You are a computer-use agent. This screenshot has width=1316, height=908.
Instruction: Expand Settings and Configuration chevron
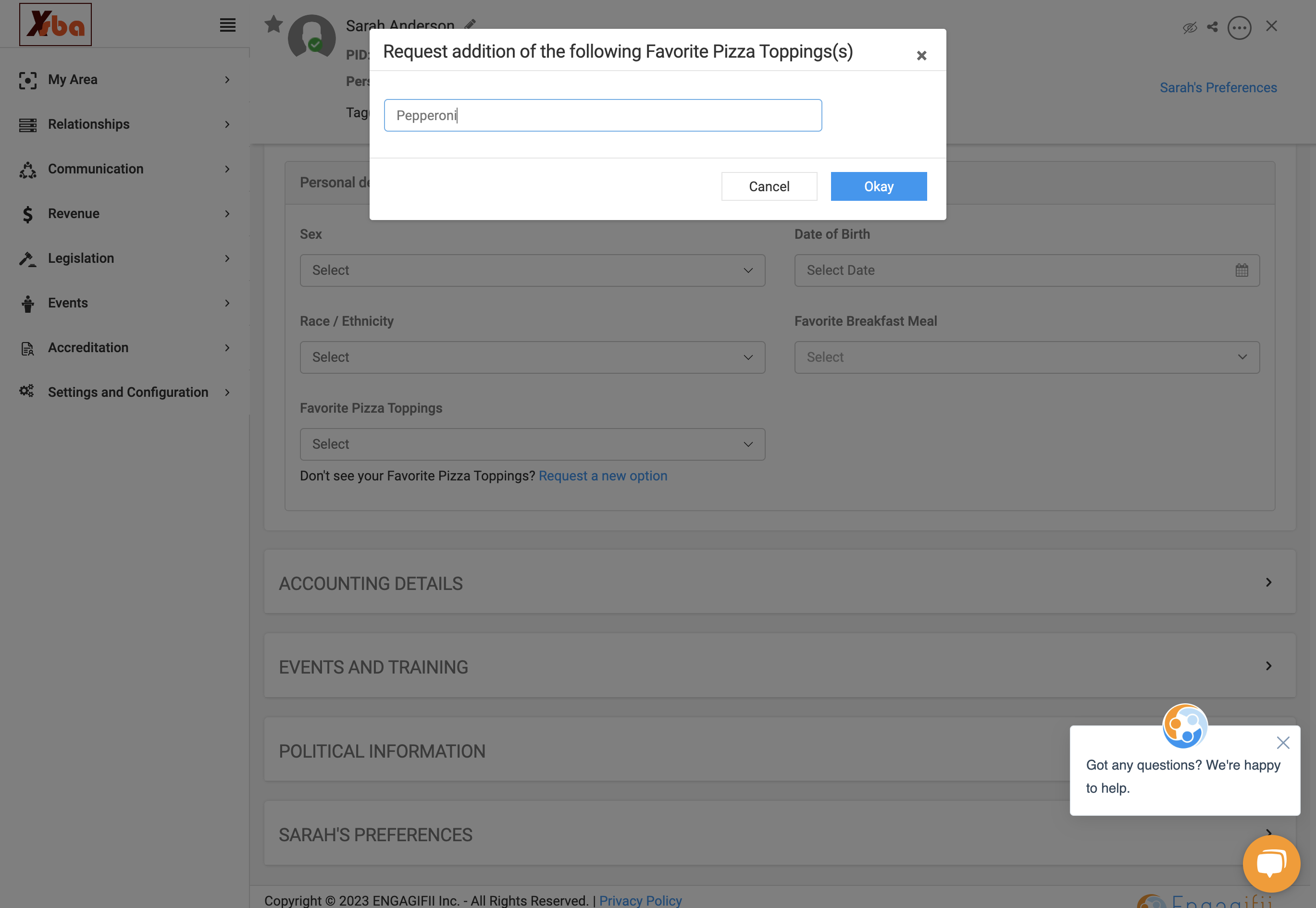click(227, 392)
